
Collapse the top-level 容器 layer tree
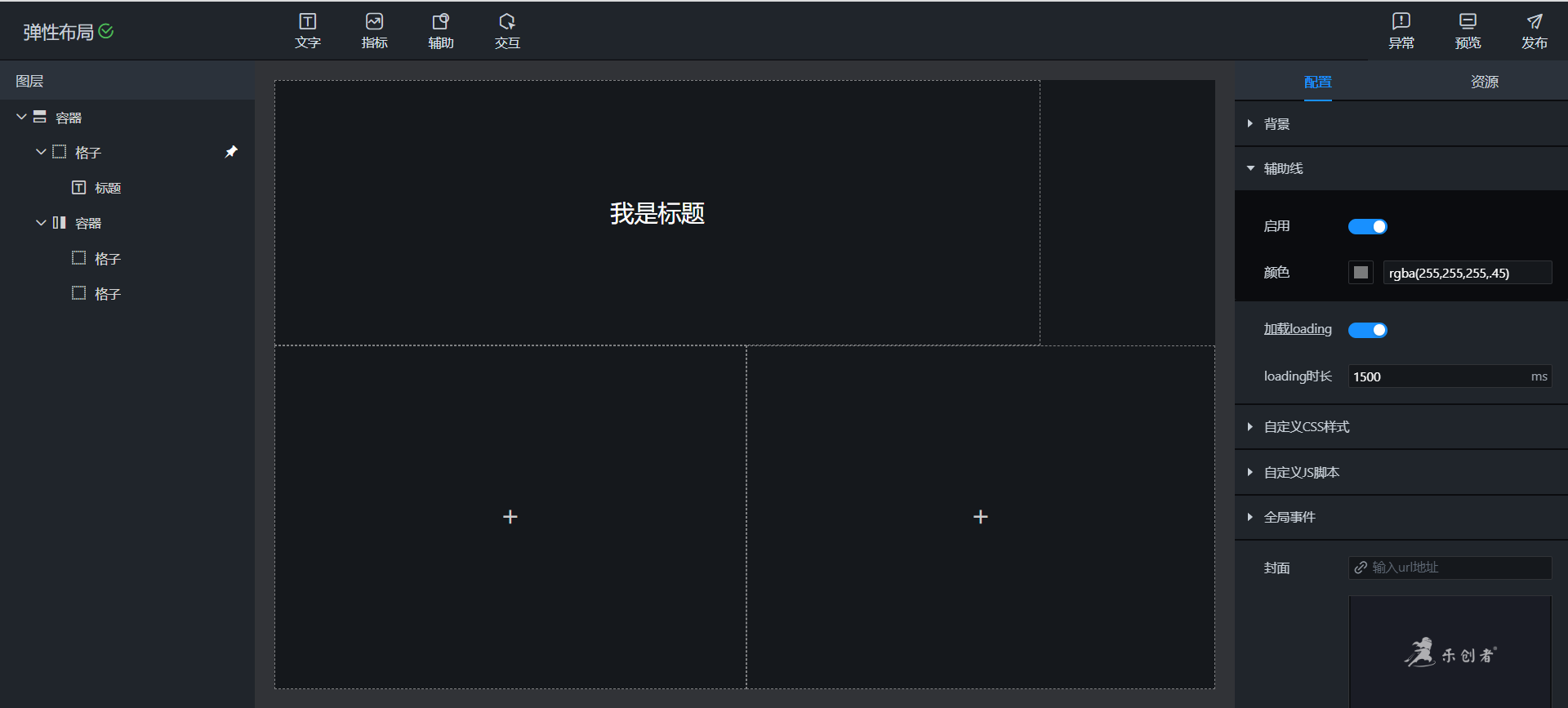pyautogui.click(x=22, y=118)
